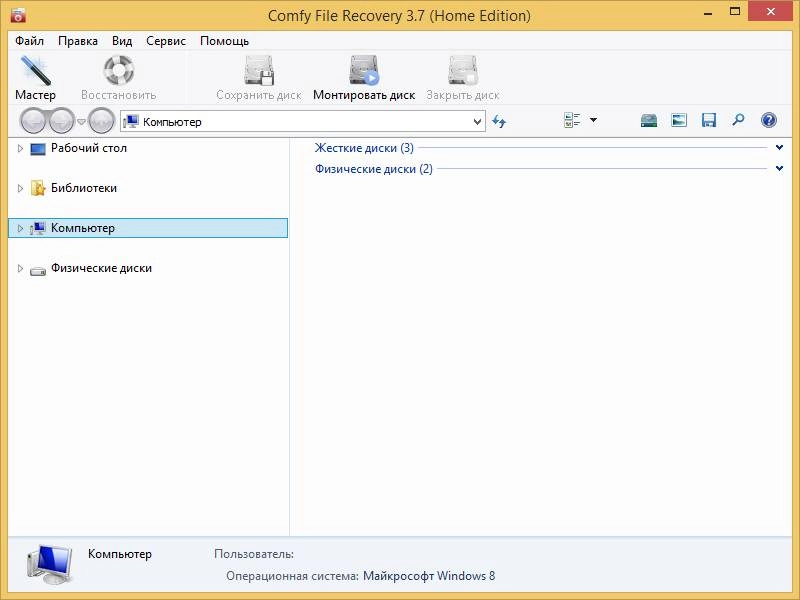Open the Компьютер address bar dropdown
Screen dimensions: 800x600
tap(477, 122)
